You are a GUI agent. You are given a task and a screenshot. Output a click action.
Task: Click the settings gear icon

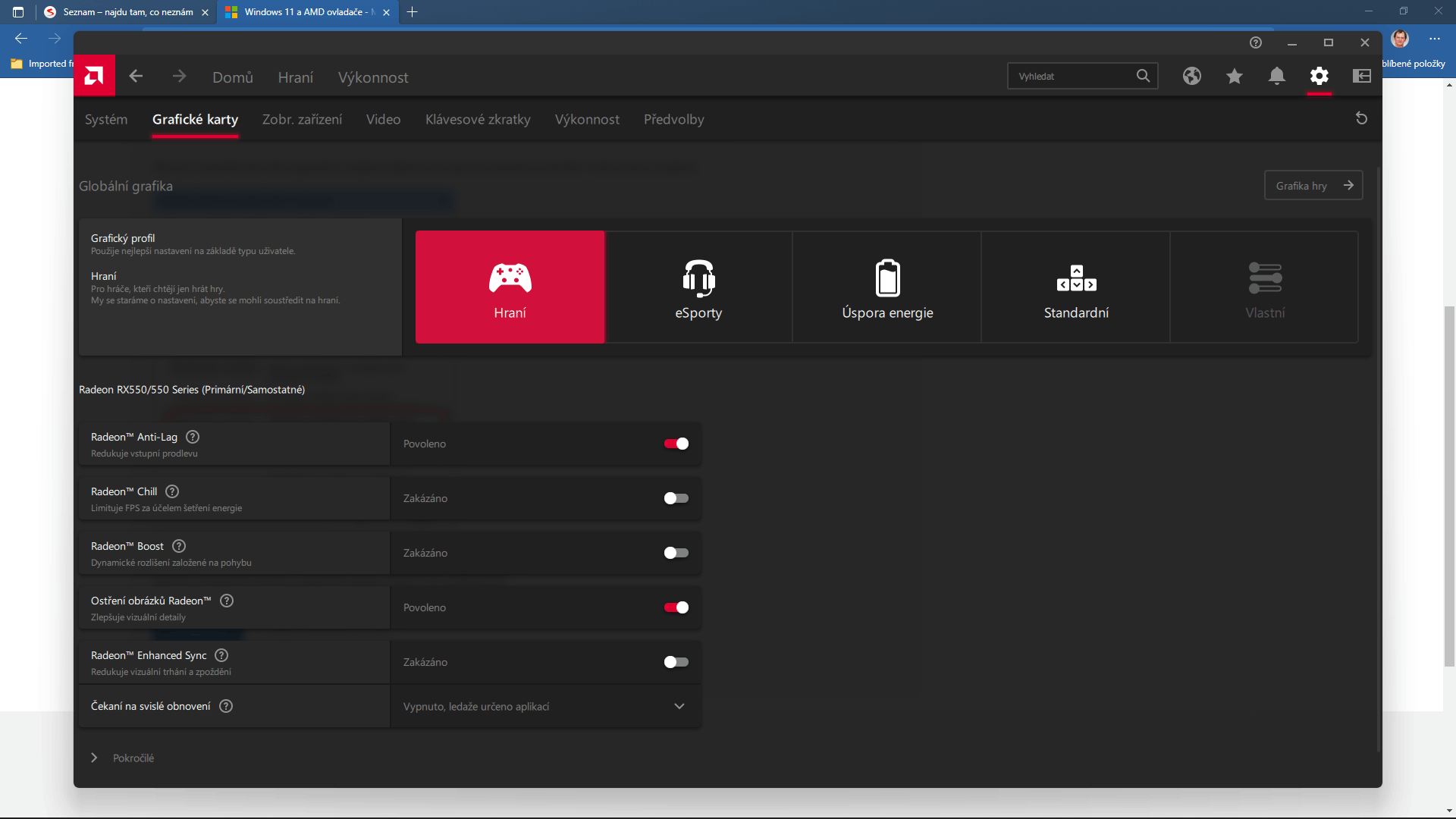pyautogui.click(x=1319, y=76)
